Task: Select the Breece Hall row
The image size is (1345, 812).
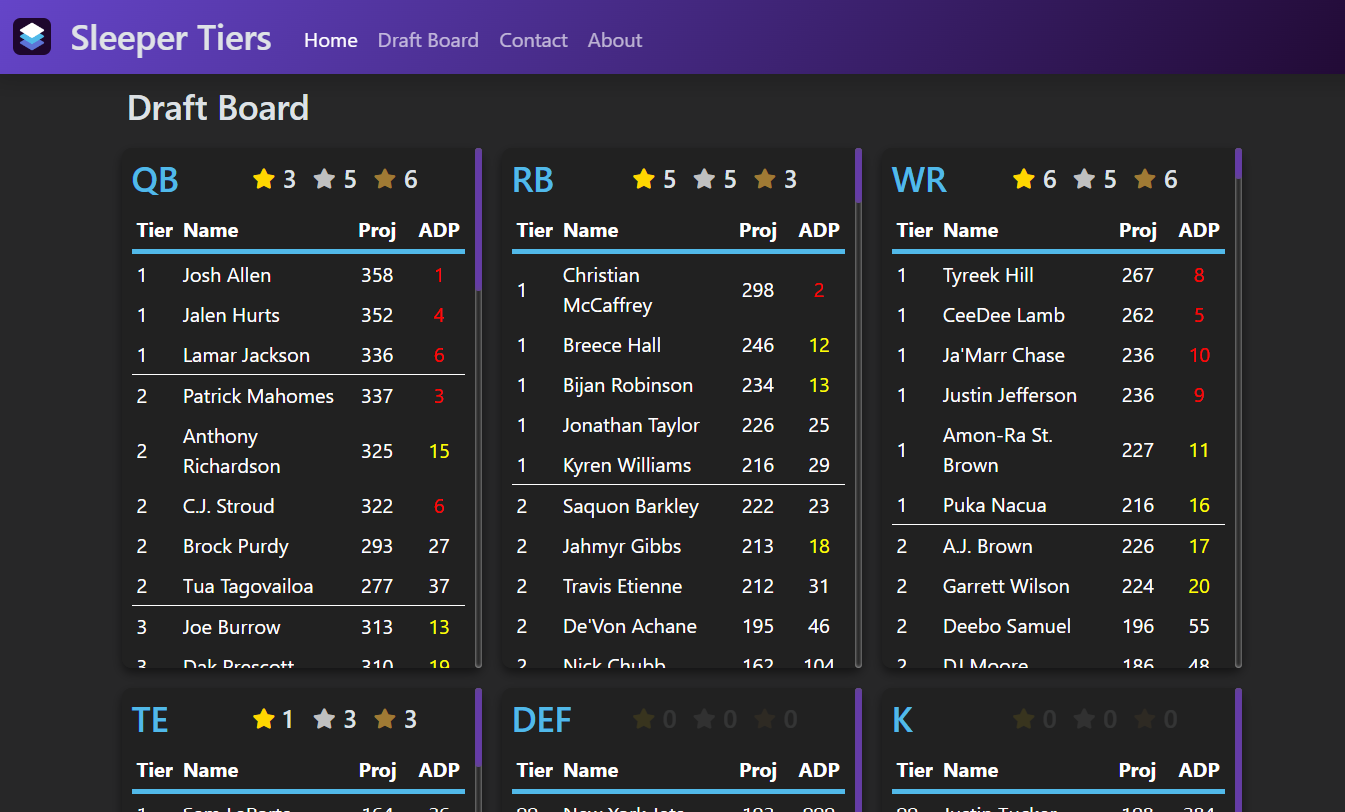Action: coord(678,345)
